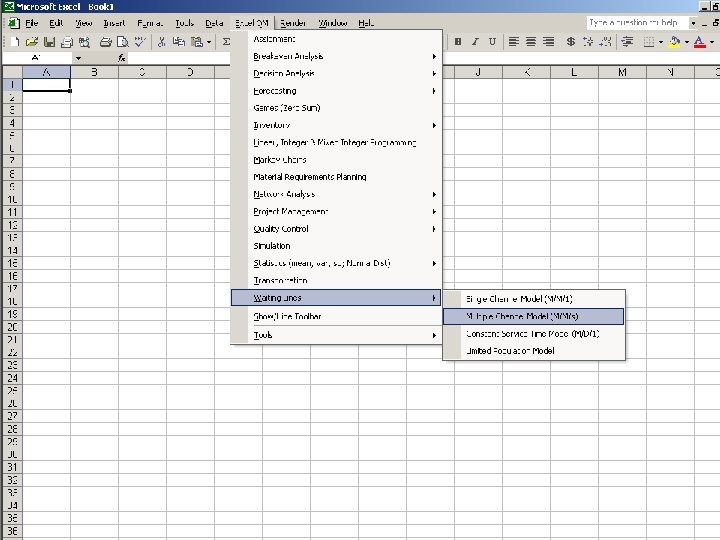
Task: Select column L header
Action: coord(574,72)
